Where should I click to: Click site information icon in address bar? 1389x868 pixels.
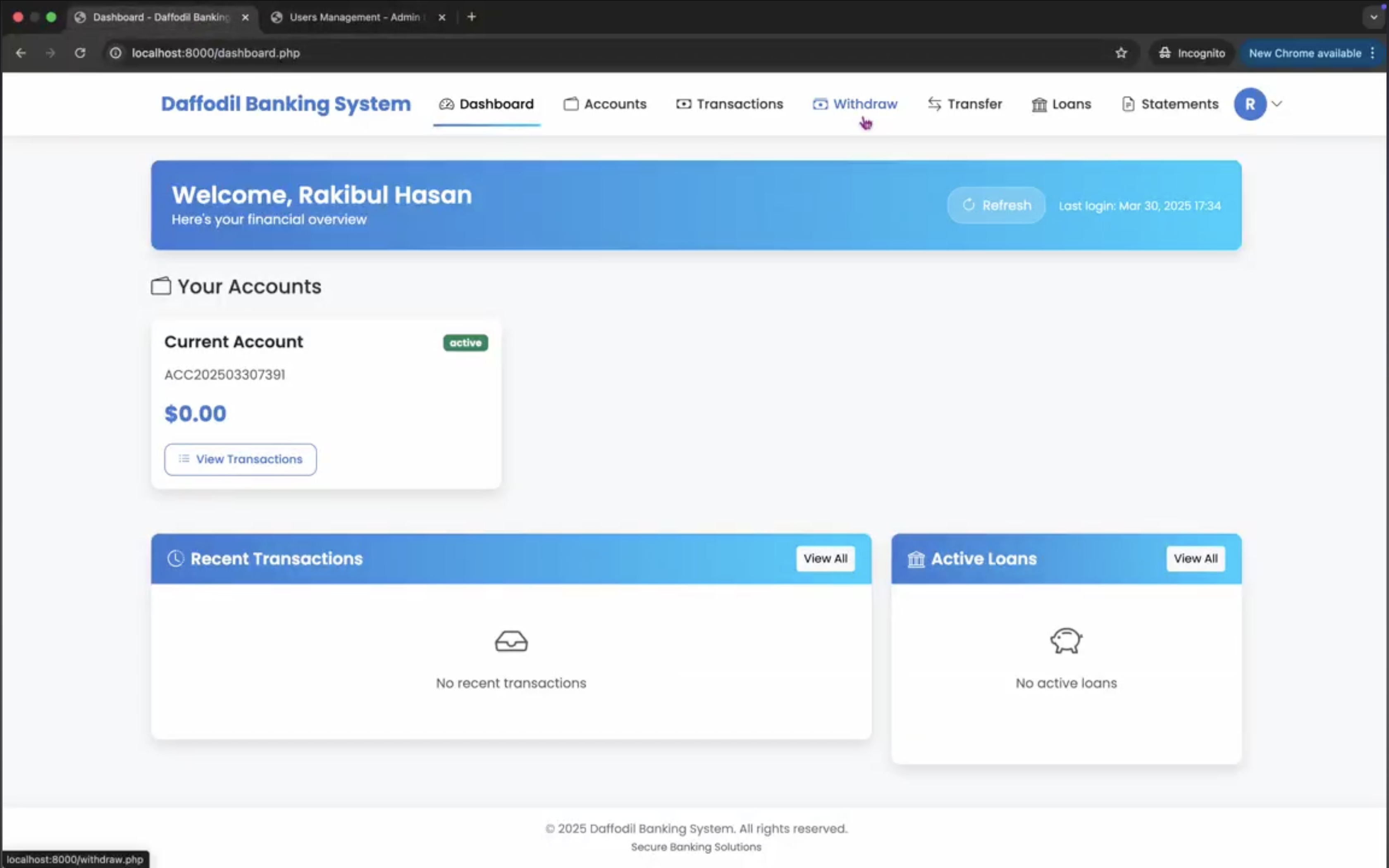[x=115, y=53]
